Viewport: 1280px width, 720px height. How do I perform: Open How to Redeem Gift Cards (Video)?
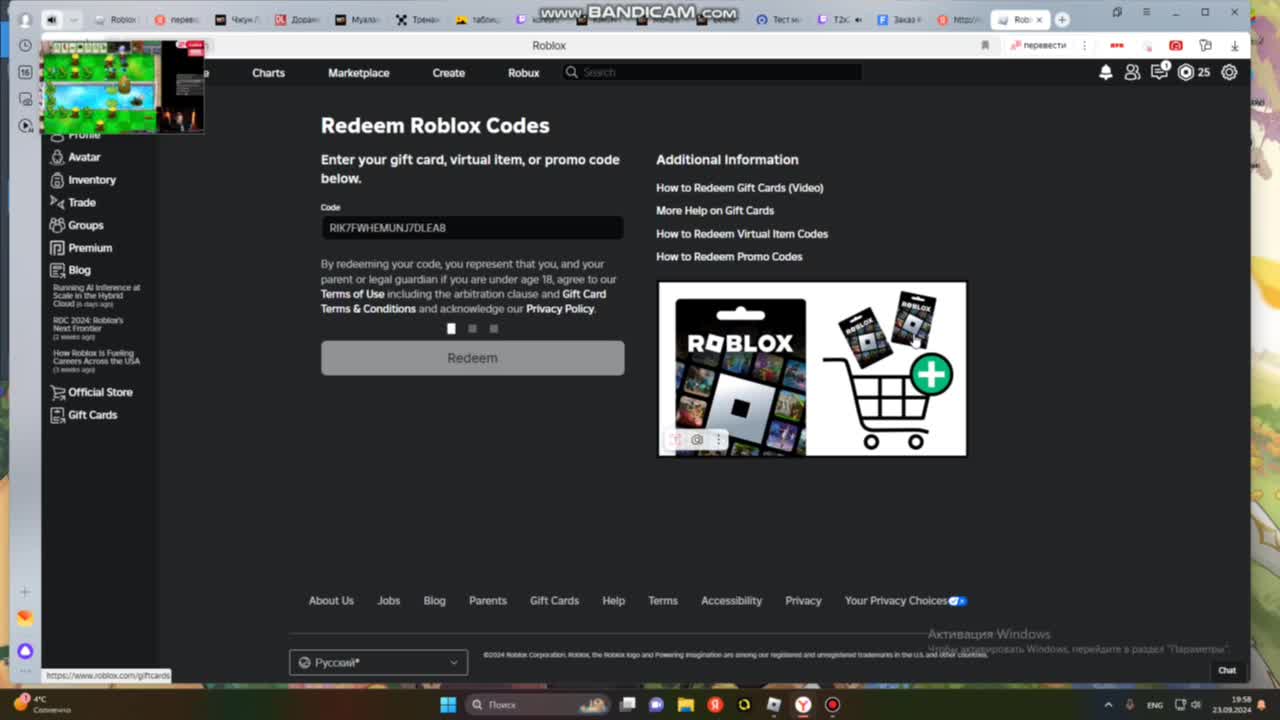point(739,188)
